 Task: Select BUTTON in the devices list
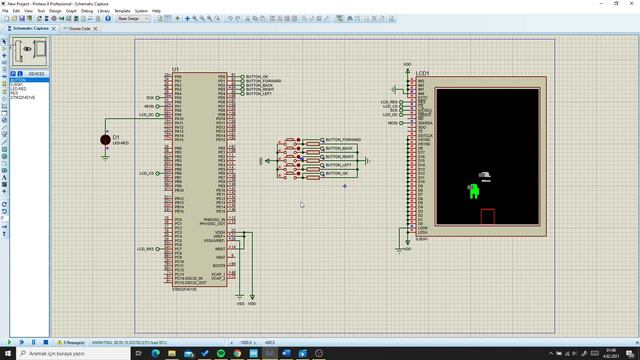29,80
